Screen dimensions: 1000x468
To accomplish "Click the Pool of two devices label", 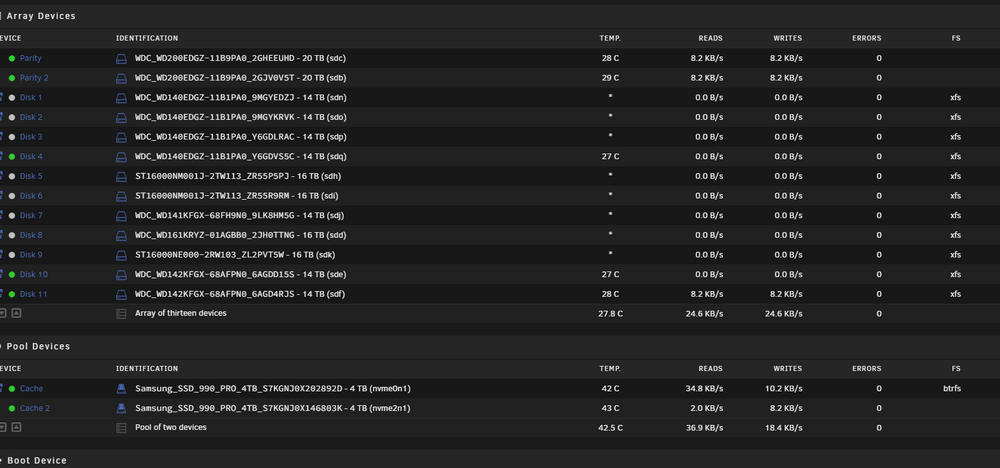I will pyautogui.click(x=171, y=427).
